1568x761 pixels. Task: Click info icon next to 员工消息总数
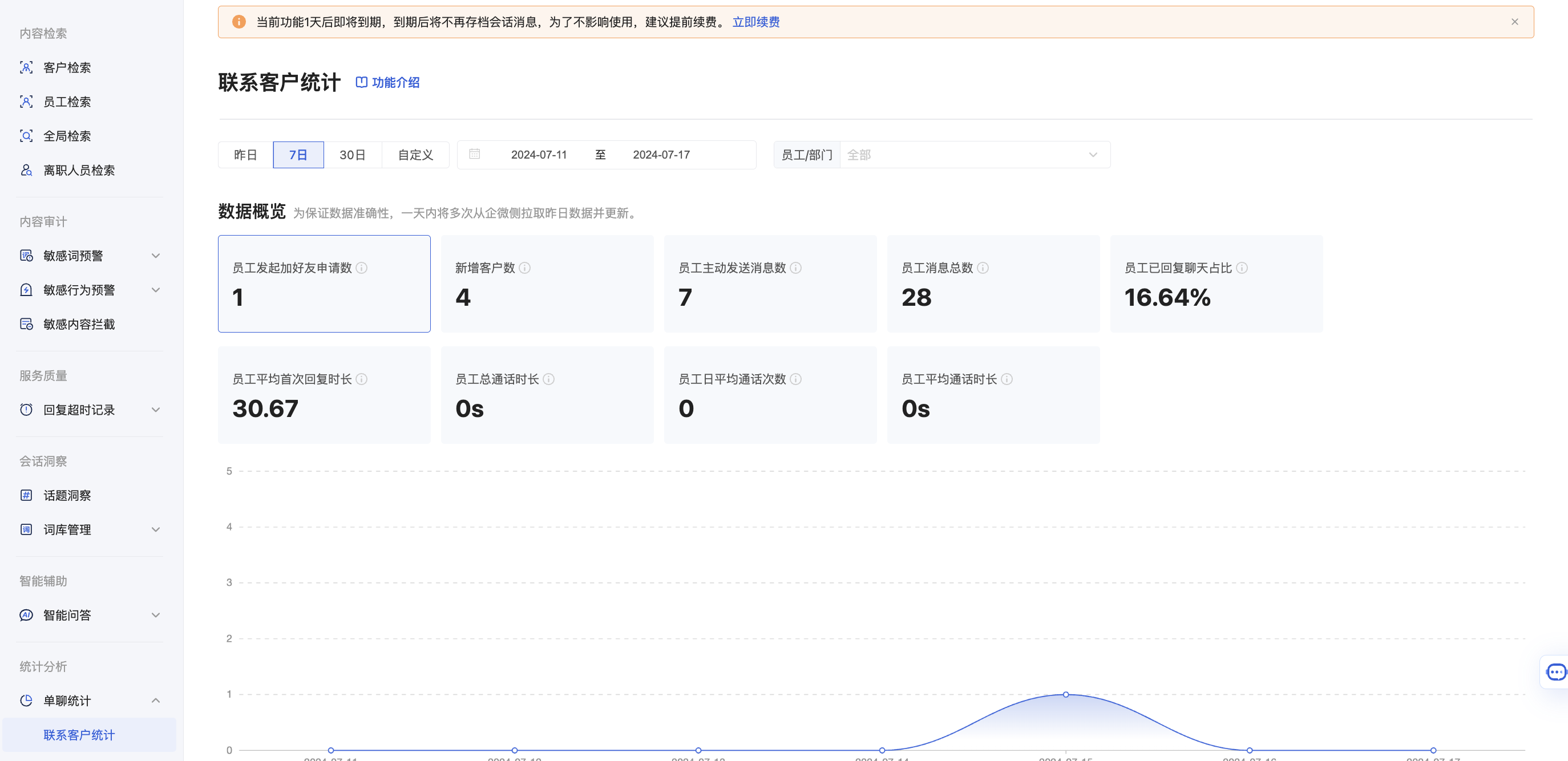[x=983, y=268]
